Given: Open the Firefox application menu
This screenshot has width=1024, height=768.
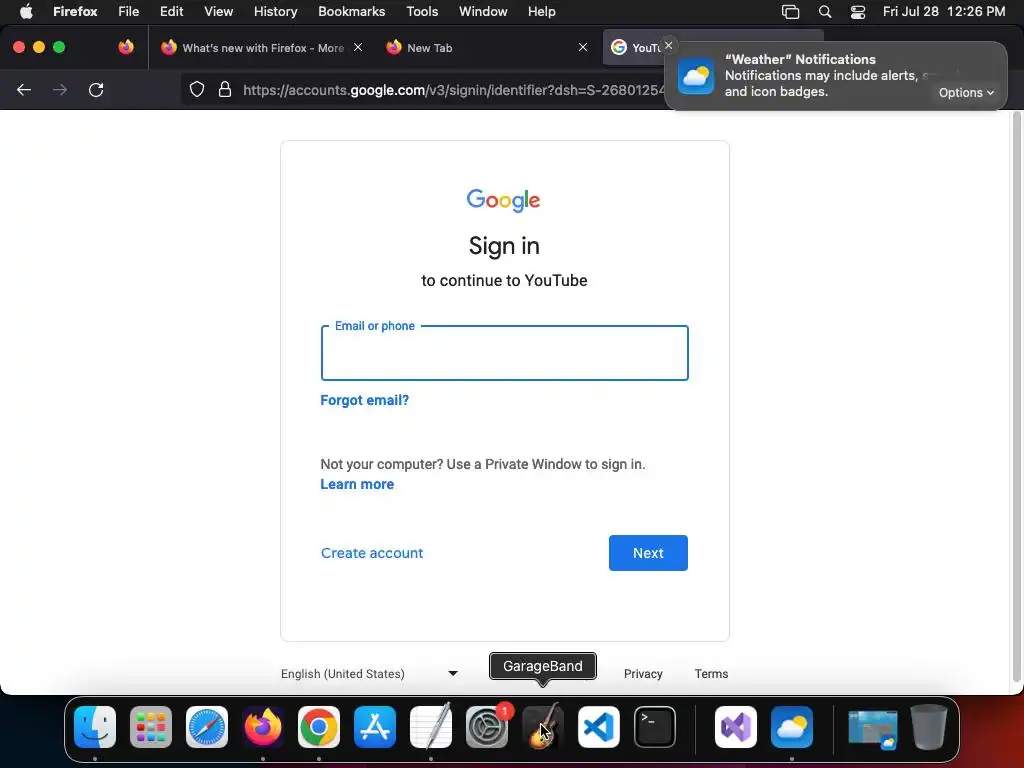Looking at the screenshot, I should pyautogui.click(x=75, y=12).
